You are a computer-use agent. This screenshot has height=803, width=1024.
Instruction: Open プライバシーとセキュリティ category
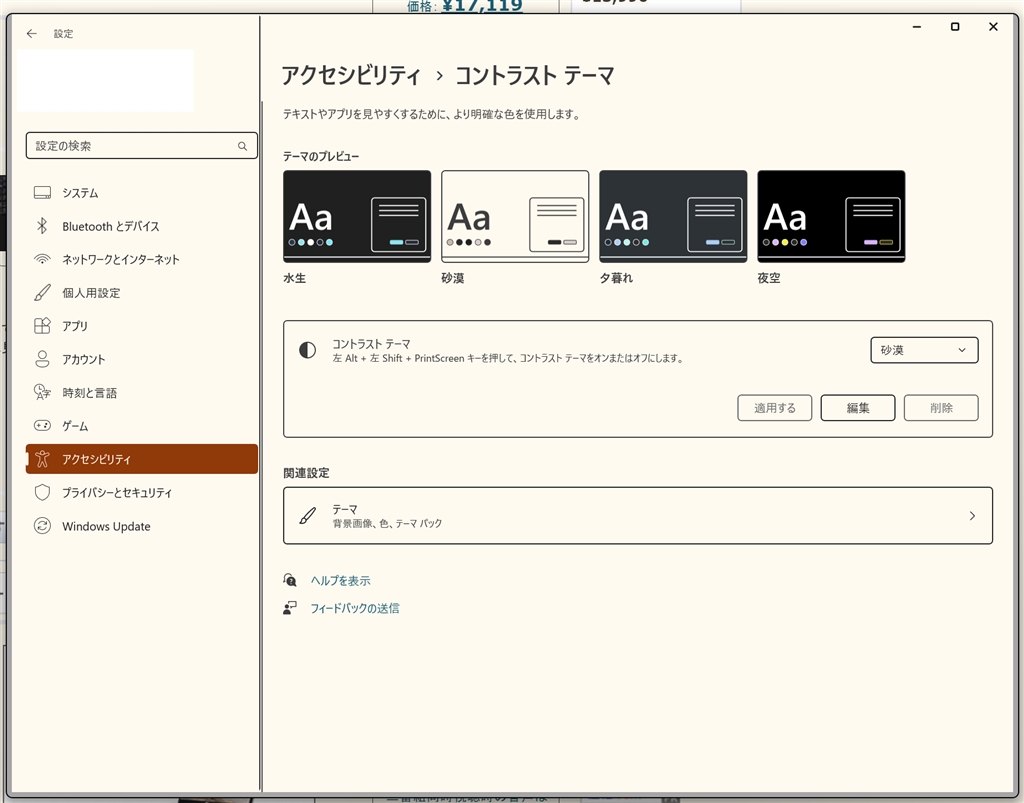coord(142,492)
